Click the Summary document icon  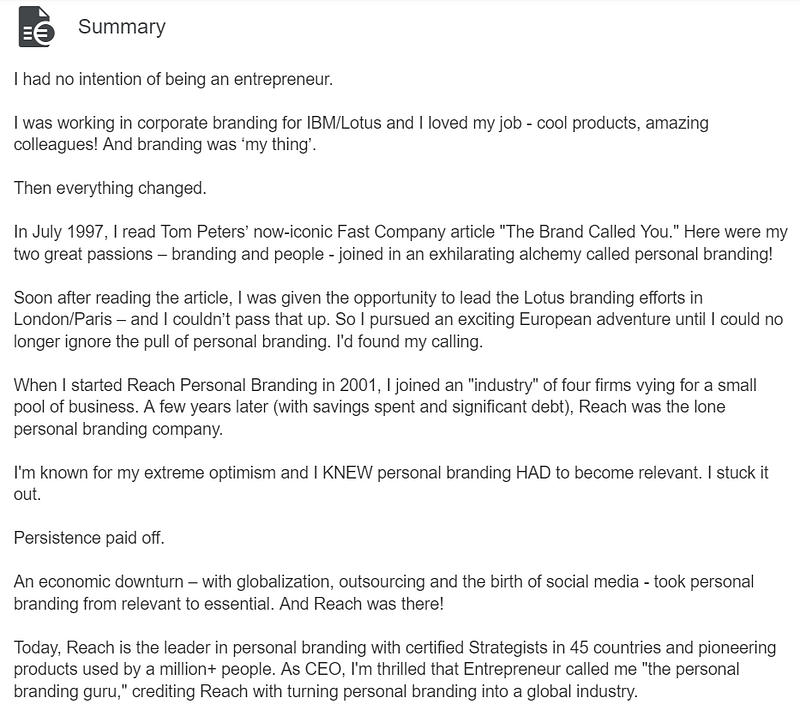[x=36, y=27]
